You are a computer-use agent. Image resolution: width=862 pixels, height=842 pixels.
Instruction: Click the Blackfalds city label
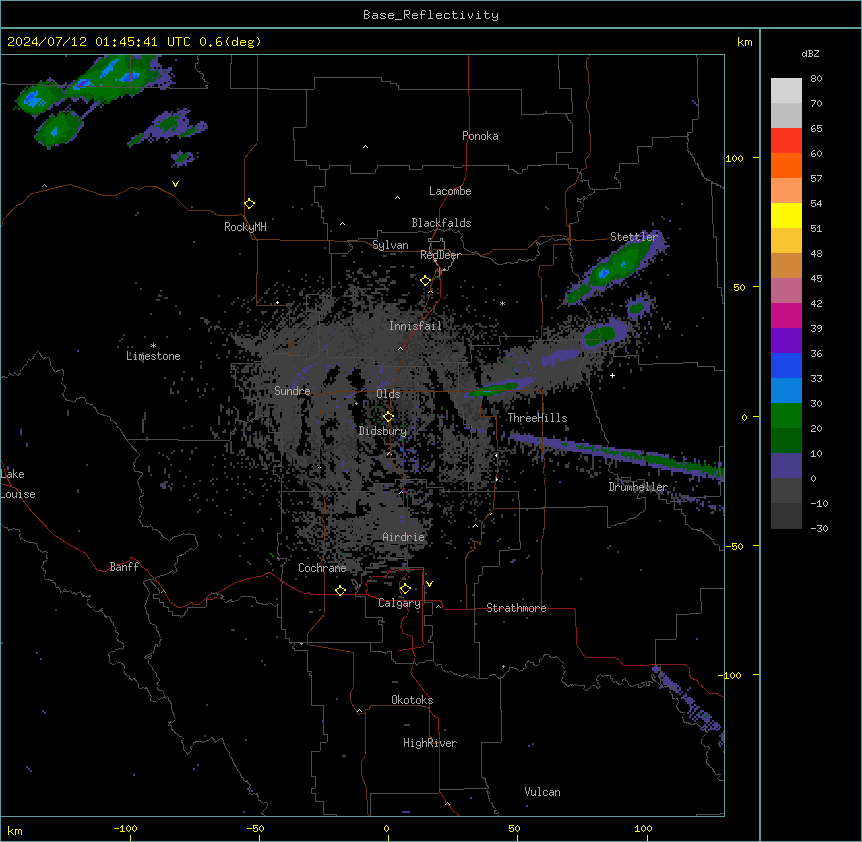[x=441, y=223]
